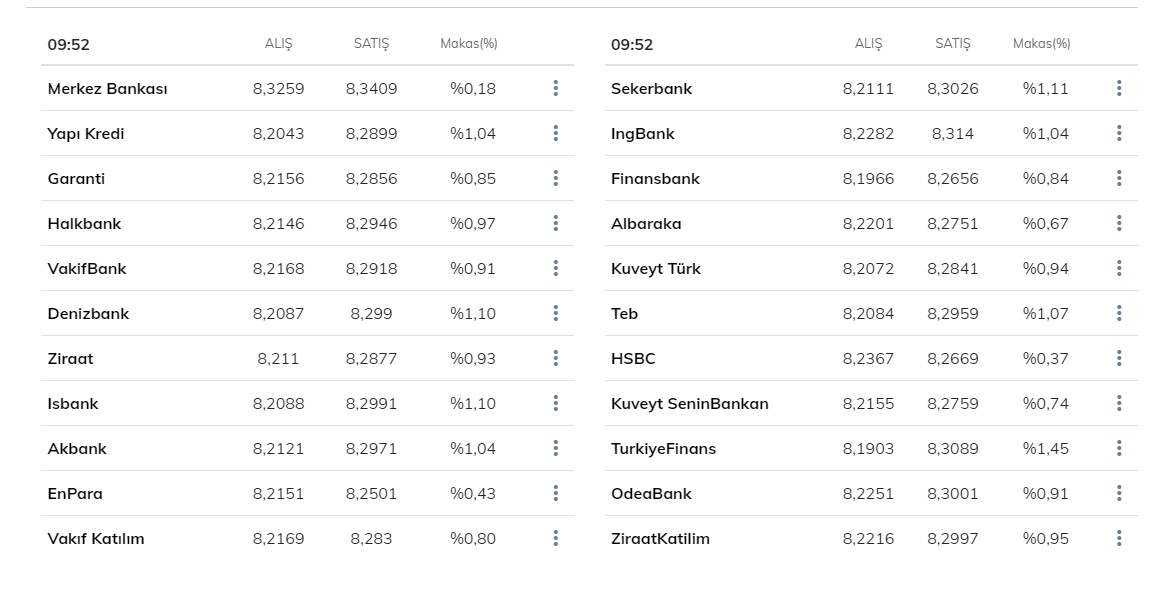Viewport: 1158px width, 589px height.
Task: Click the three-dot menu for HSBC
Action: tap(1119, 358)
